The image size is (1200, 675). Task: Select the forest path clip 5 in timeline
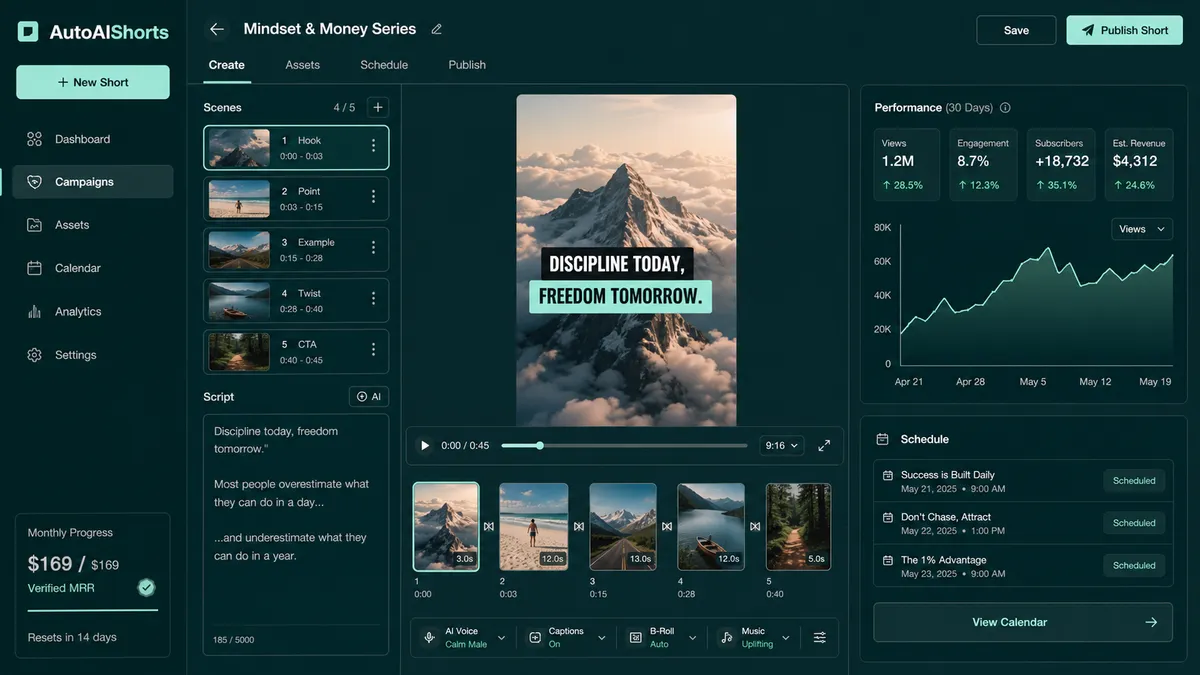[x=798, y=527]
